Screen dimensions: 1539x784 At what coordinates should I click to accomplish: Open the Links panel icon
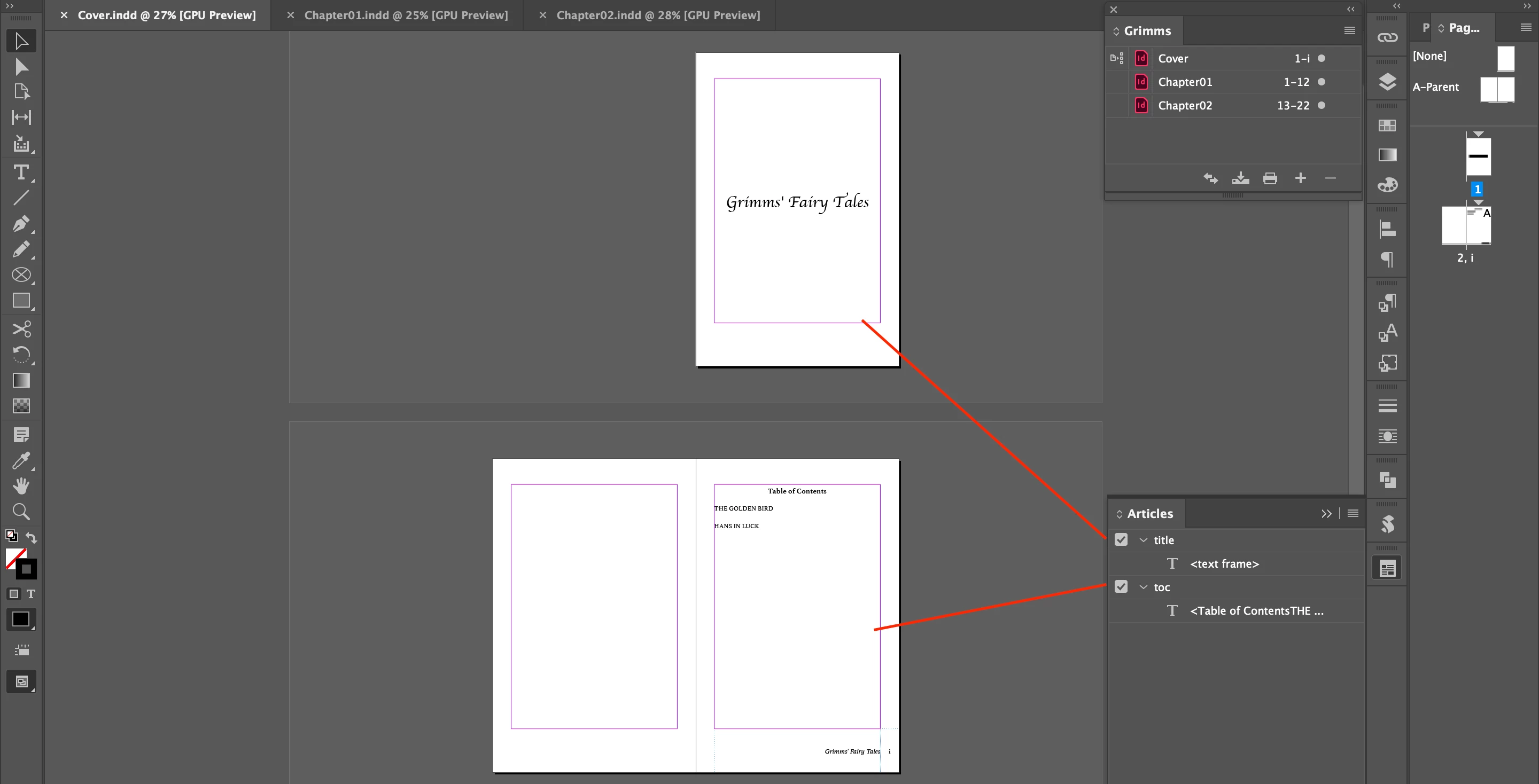click(x=1387, y=37)
